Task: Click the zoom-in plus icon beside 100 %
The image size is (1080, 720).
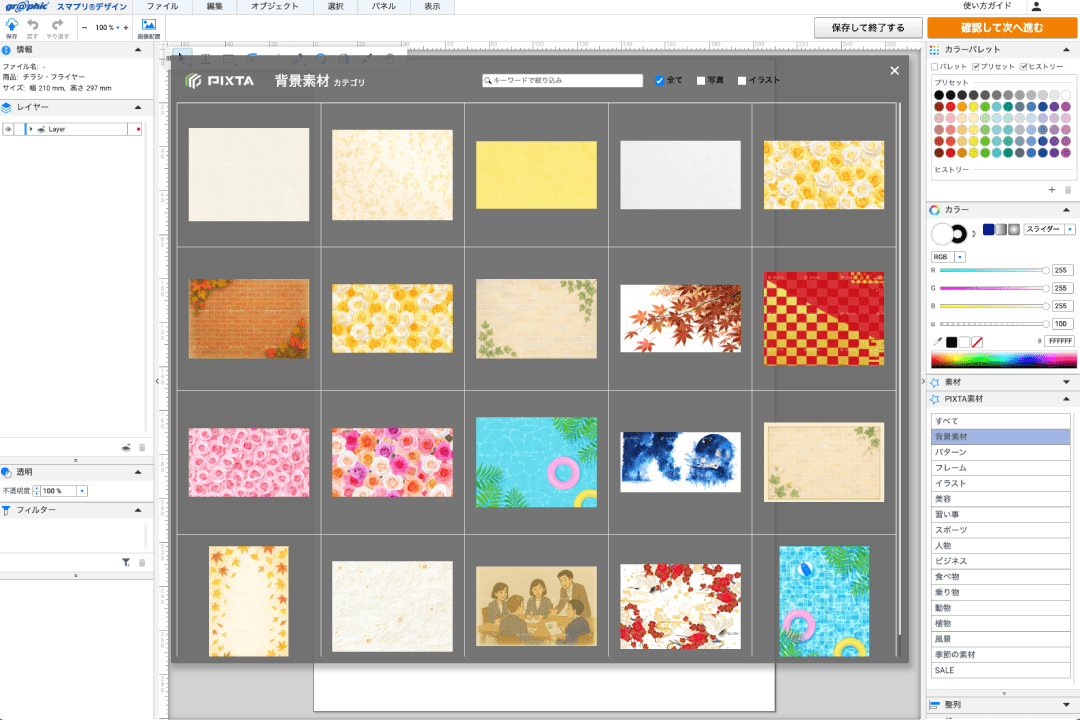Action: pos(126,28)
